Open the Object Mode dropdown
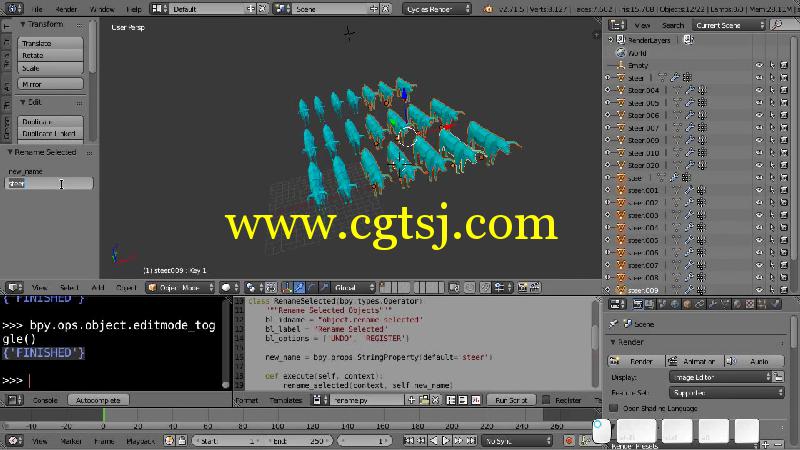Viewport: 800px width, 450px height. point(180,288)
